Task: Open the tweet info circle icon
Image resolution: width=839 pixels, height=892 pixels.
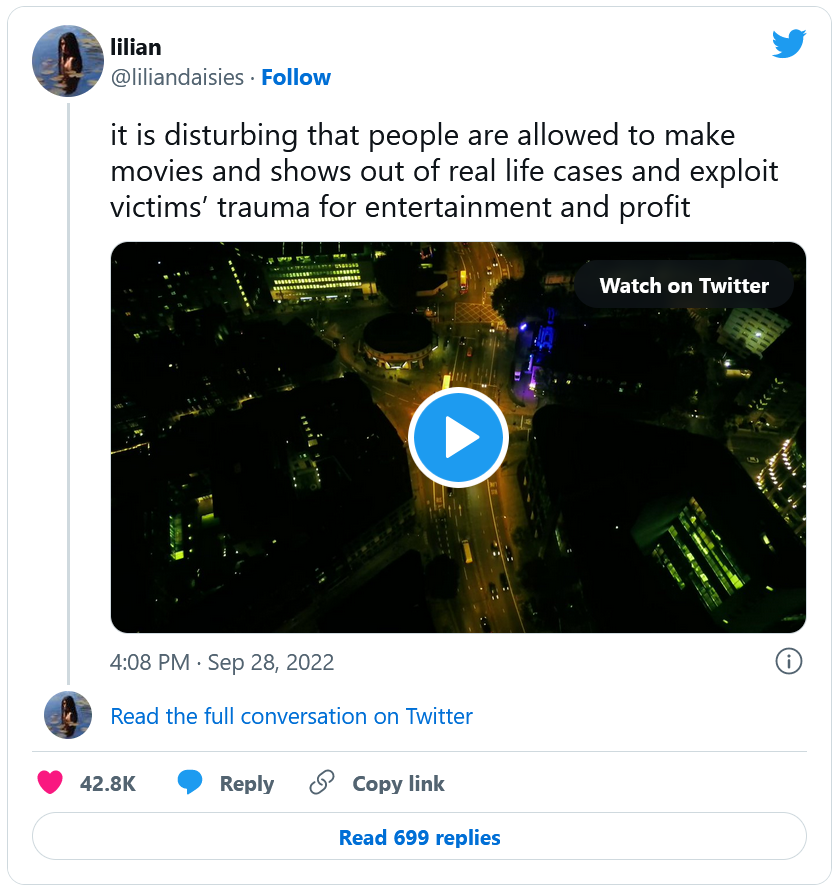Action: tap(788, 661)
